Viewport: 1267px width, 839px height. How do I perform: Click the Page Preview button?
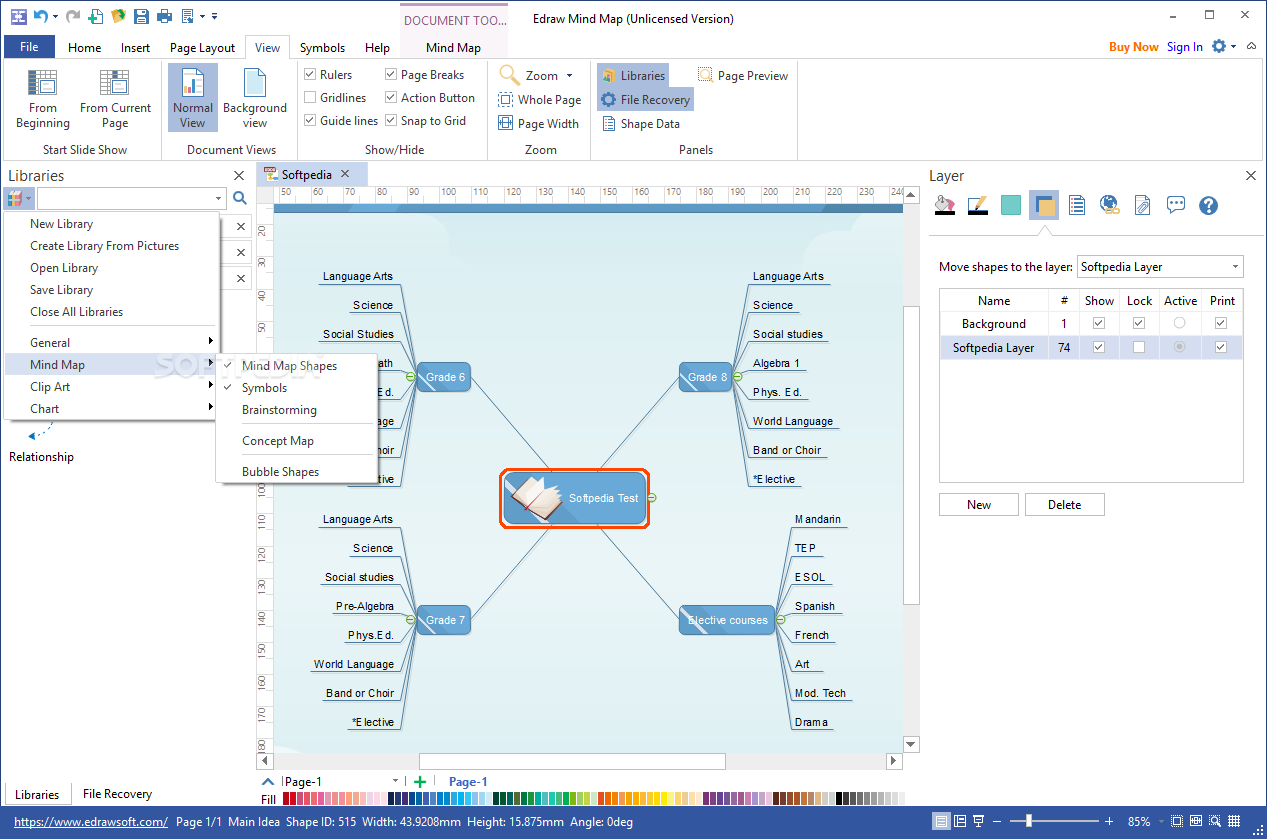[x=743, y=75]
